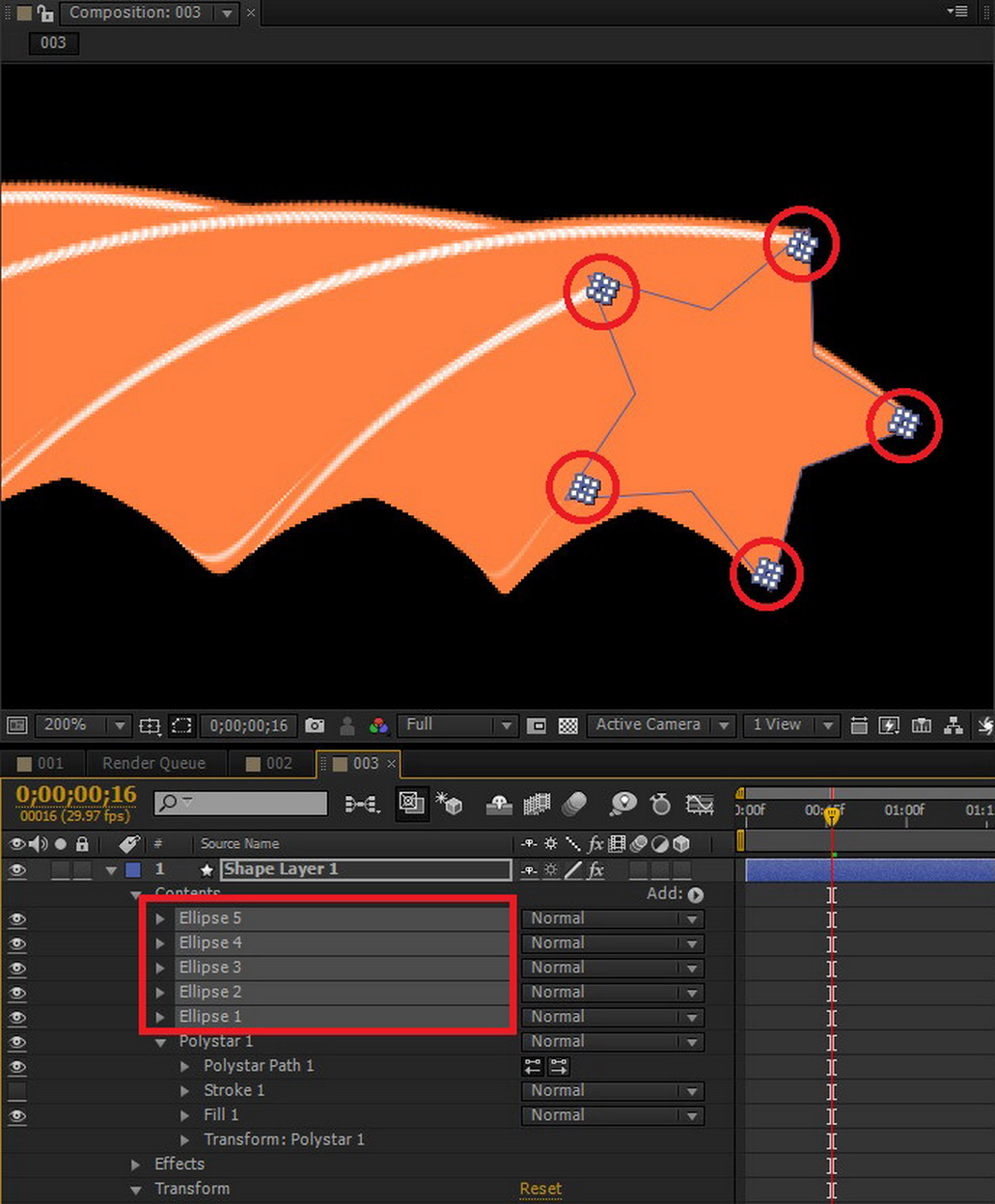Image resolution: width=995 pixels, height=1204 pixels.
Task: Collapse the Polystar 1 group
Action: click(x=160, y=1042)
